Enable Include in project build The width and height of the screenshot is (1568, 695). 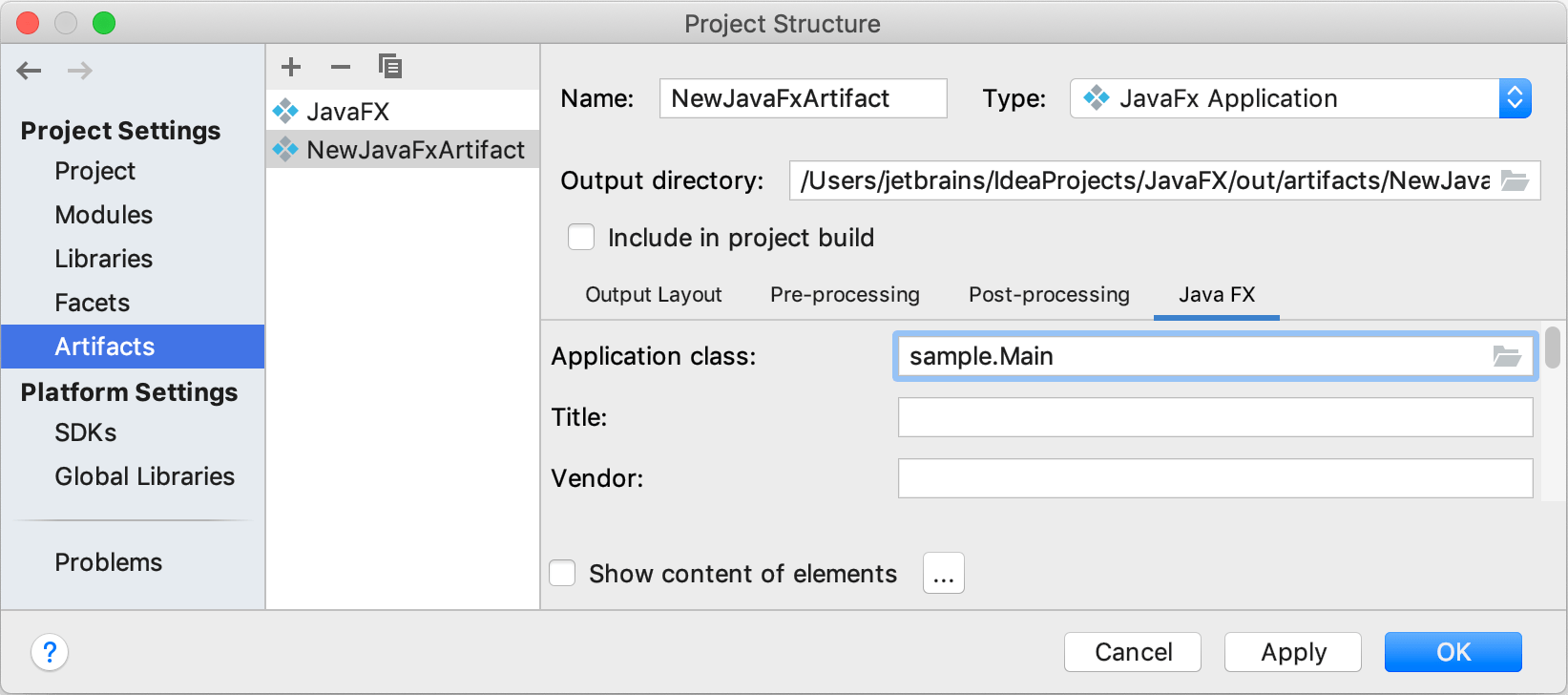(581, 238)
